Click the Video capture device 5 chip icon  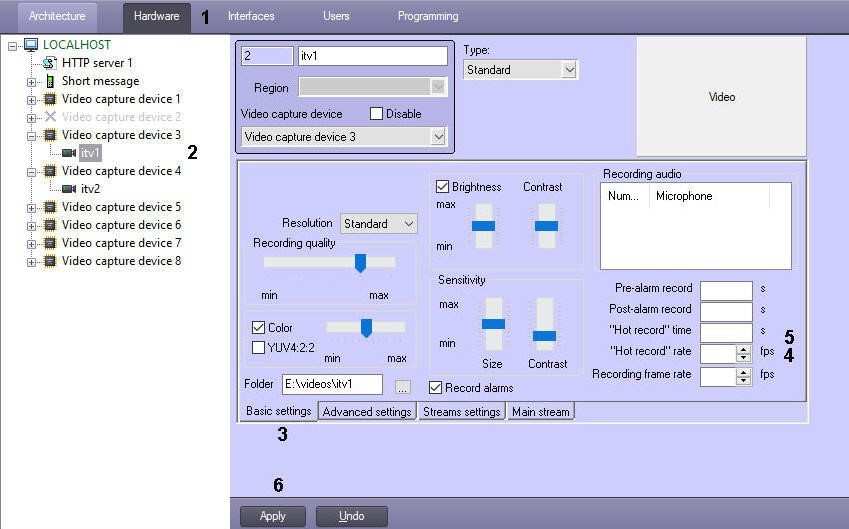(x=50, y=207)
